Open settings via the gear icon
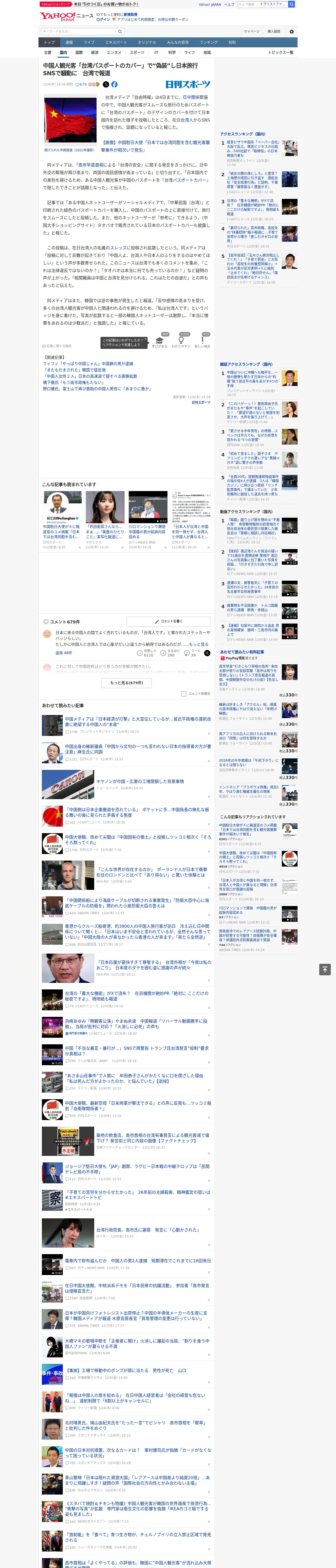The image size is (336, 1568). [292, 31]
